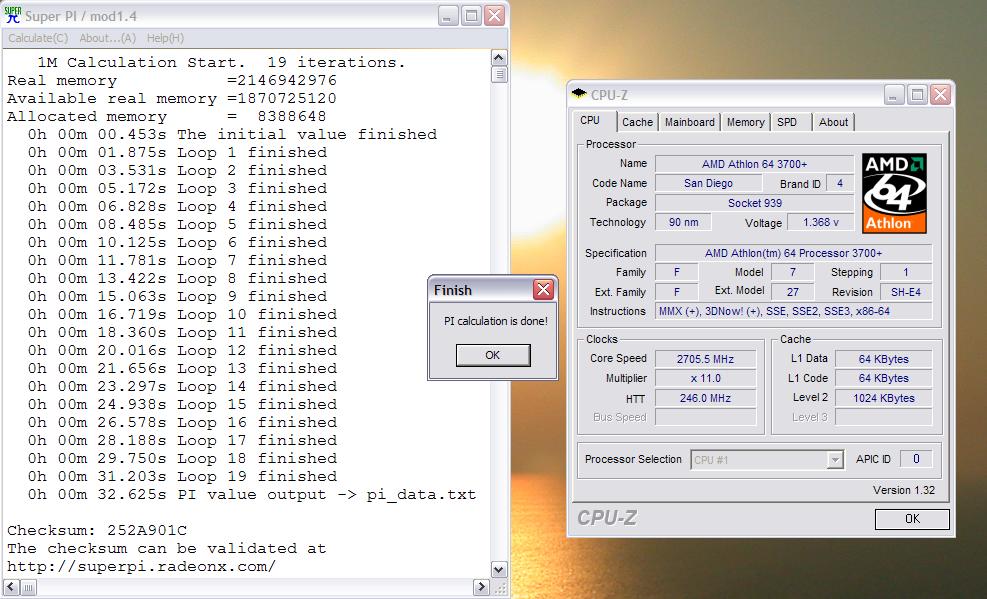Click the up arrow of Super PI vertical scrollbar
This screenshot has height=599, width=987.
pos(499,58)
